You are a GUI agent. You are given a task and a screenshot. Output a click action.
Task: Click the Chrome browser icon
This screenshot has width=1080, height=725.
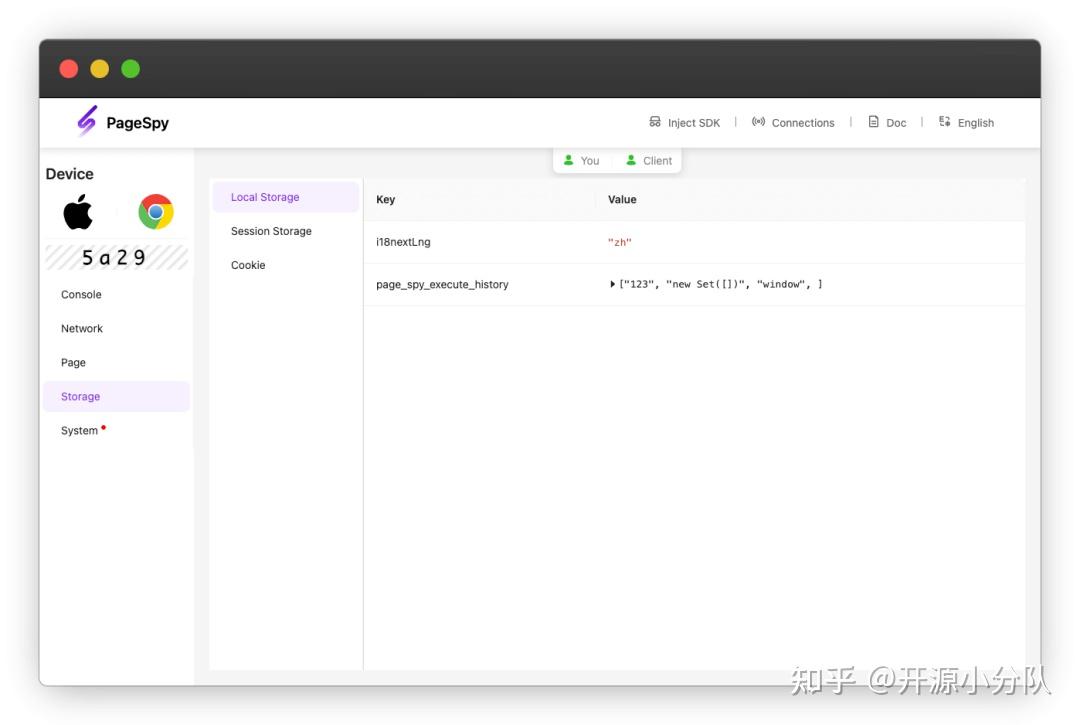point(155,212)
